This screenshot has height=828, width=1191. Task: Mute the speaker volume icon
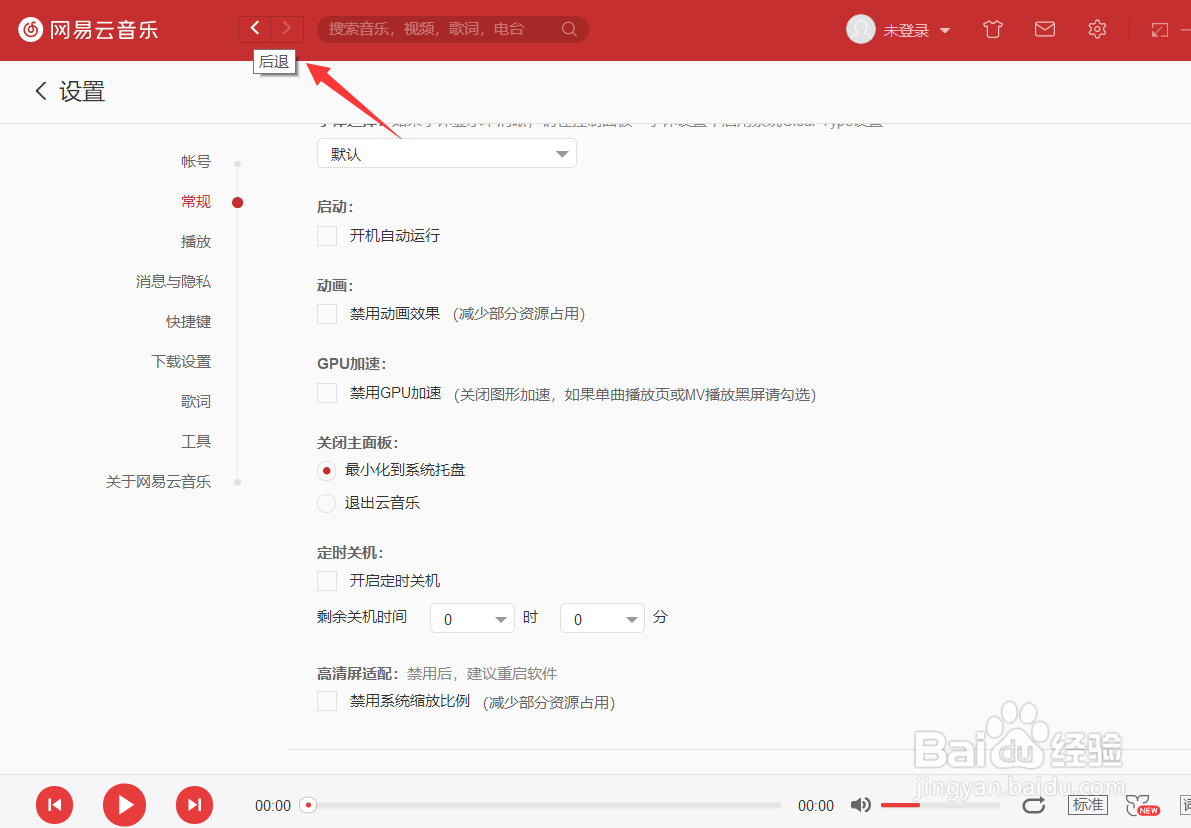[860, 804]
